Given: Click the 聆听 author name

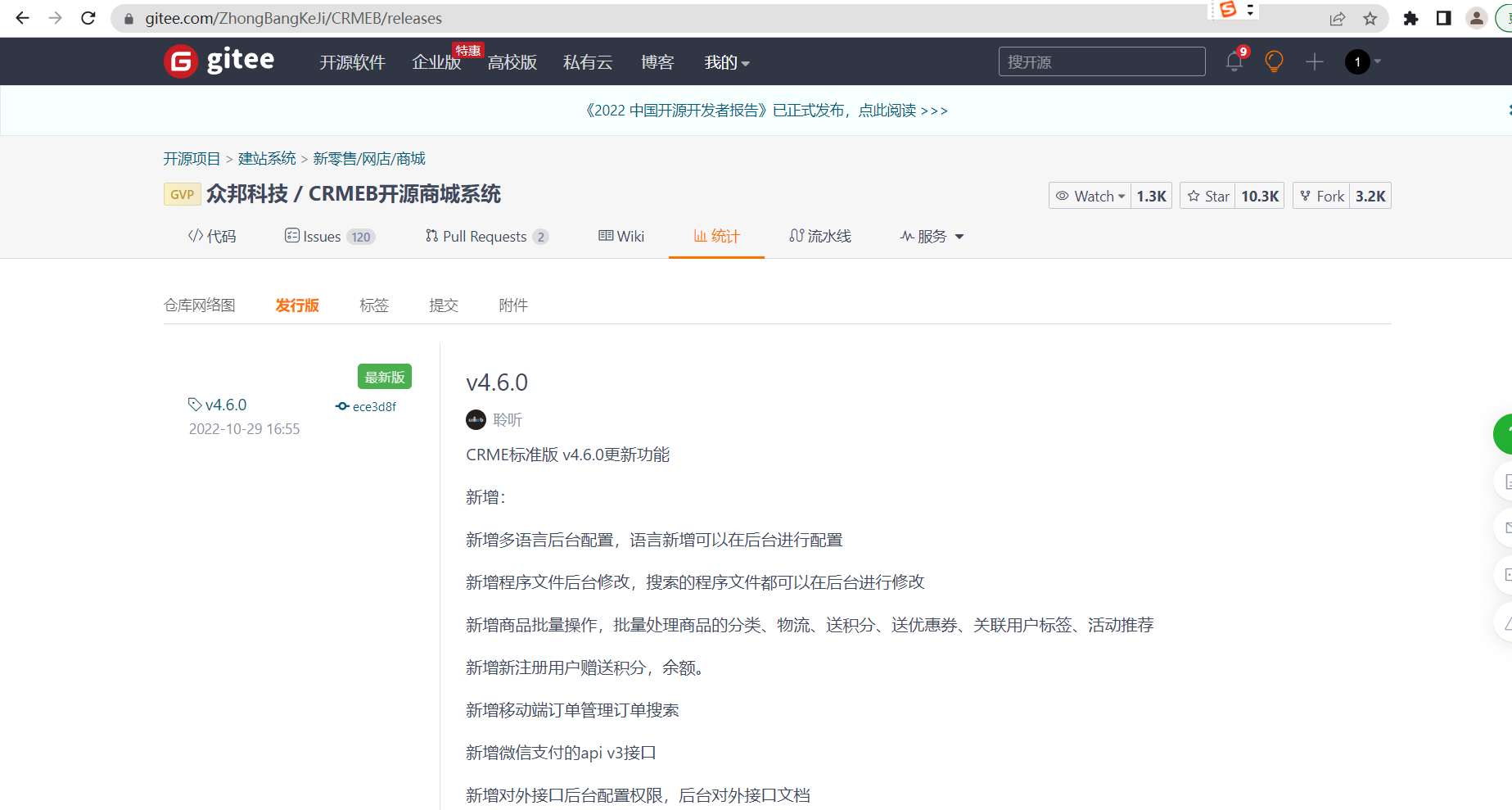Looking at the screenshot, I should [508, 420].
